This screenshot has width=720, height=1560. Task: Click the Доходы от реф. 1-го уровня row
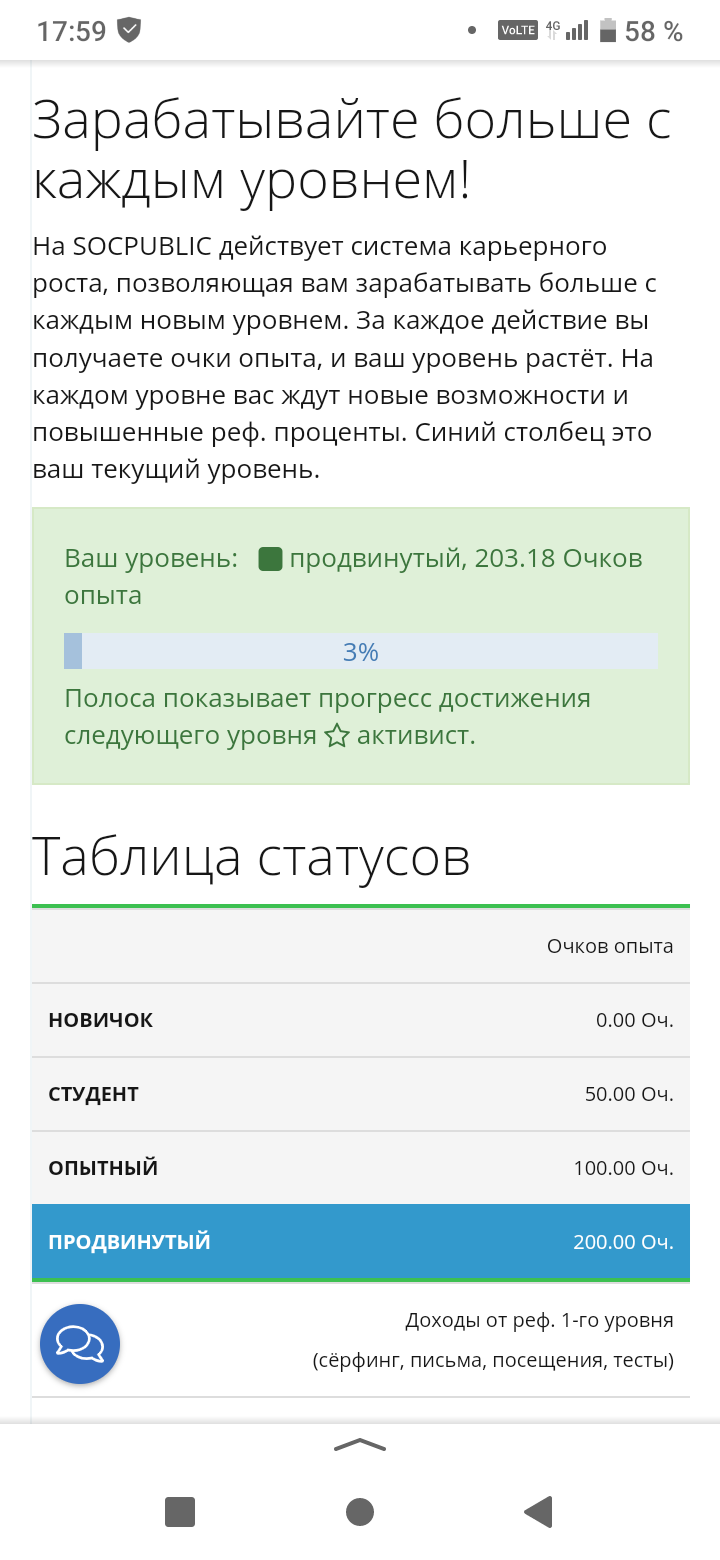pyautogui.click(x=361, y=1340)
